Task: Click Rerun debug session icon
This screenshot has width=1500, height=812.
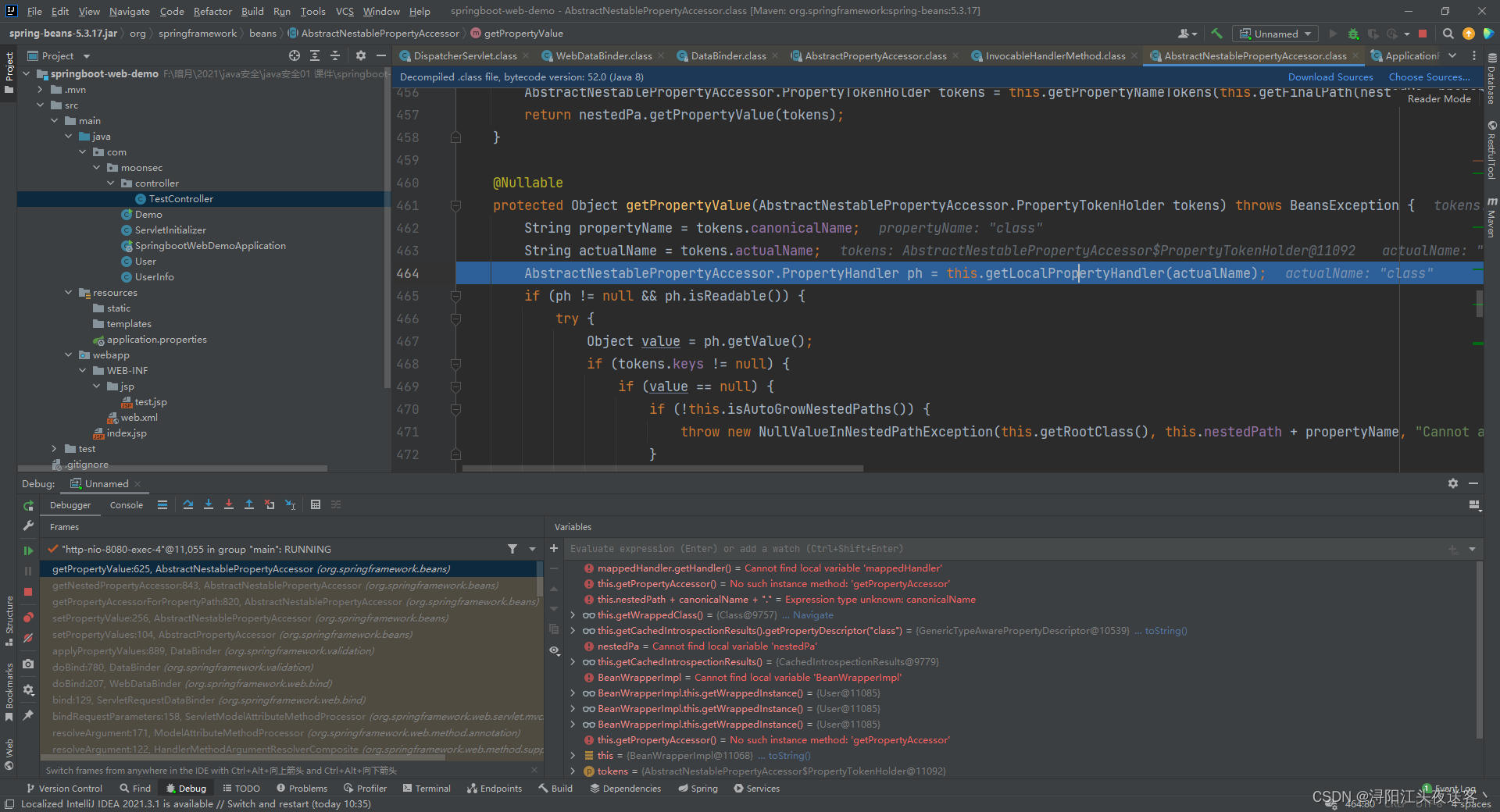Action: point(28,505)
